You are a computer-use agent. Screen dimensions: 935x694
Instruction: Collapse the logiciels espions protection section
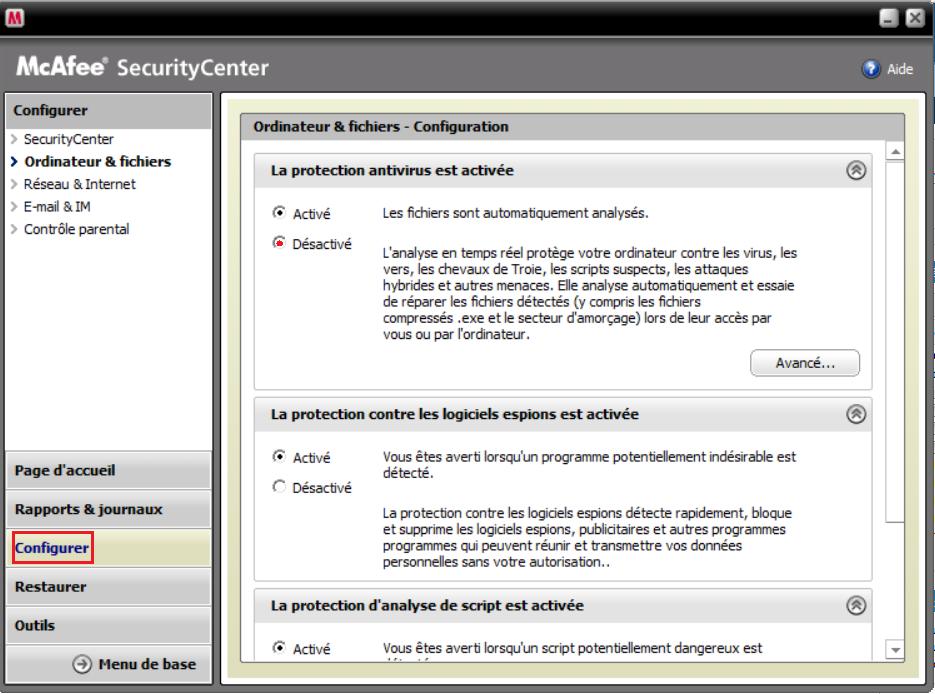tap(856, 414)
